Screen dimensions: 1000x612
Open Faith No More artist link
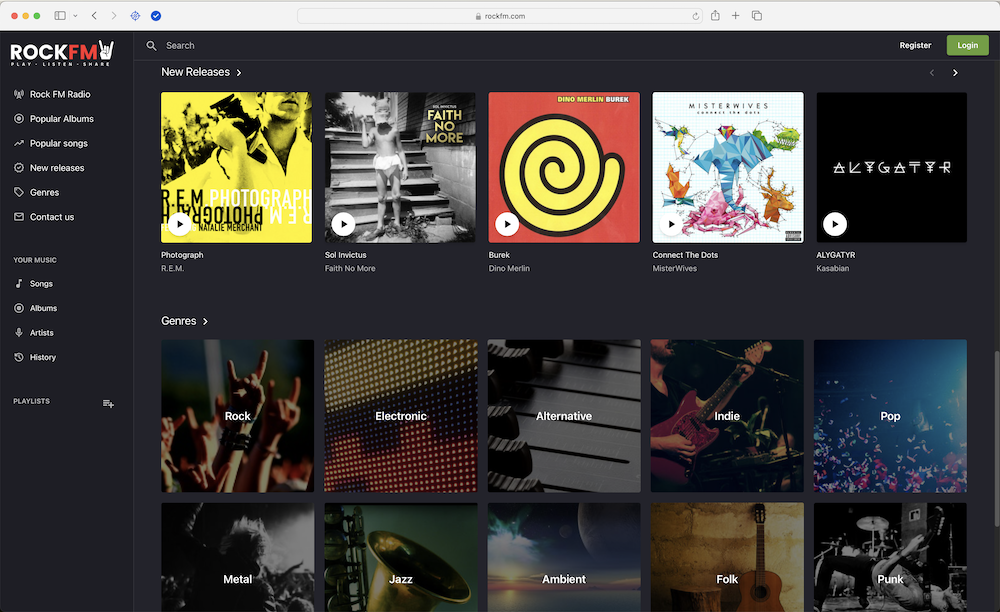[350, 268]
